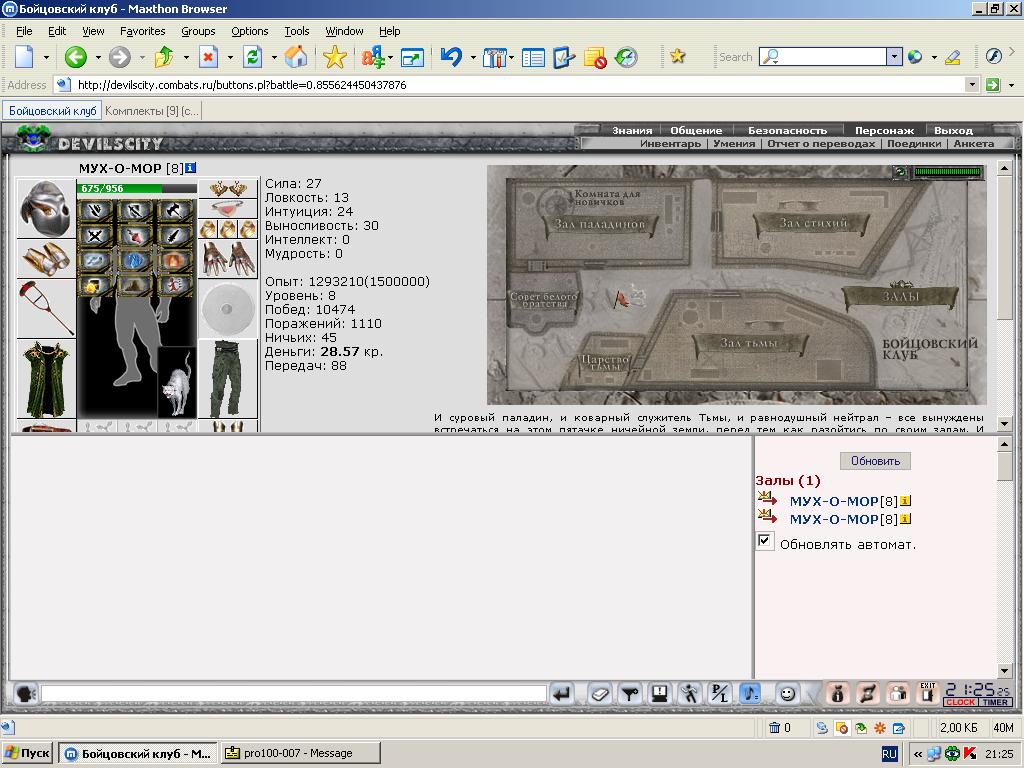Open the 'Инвентарь' link
Image resolution: width=1024 pixels, height=768 pixels.
(670, 144)
